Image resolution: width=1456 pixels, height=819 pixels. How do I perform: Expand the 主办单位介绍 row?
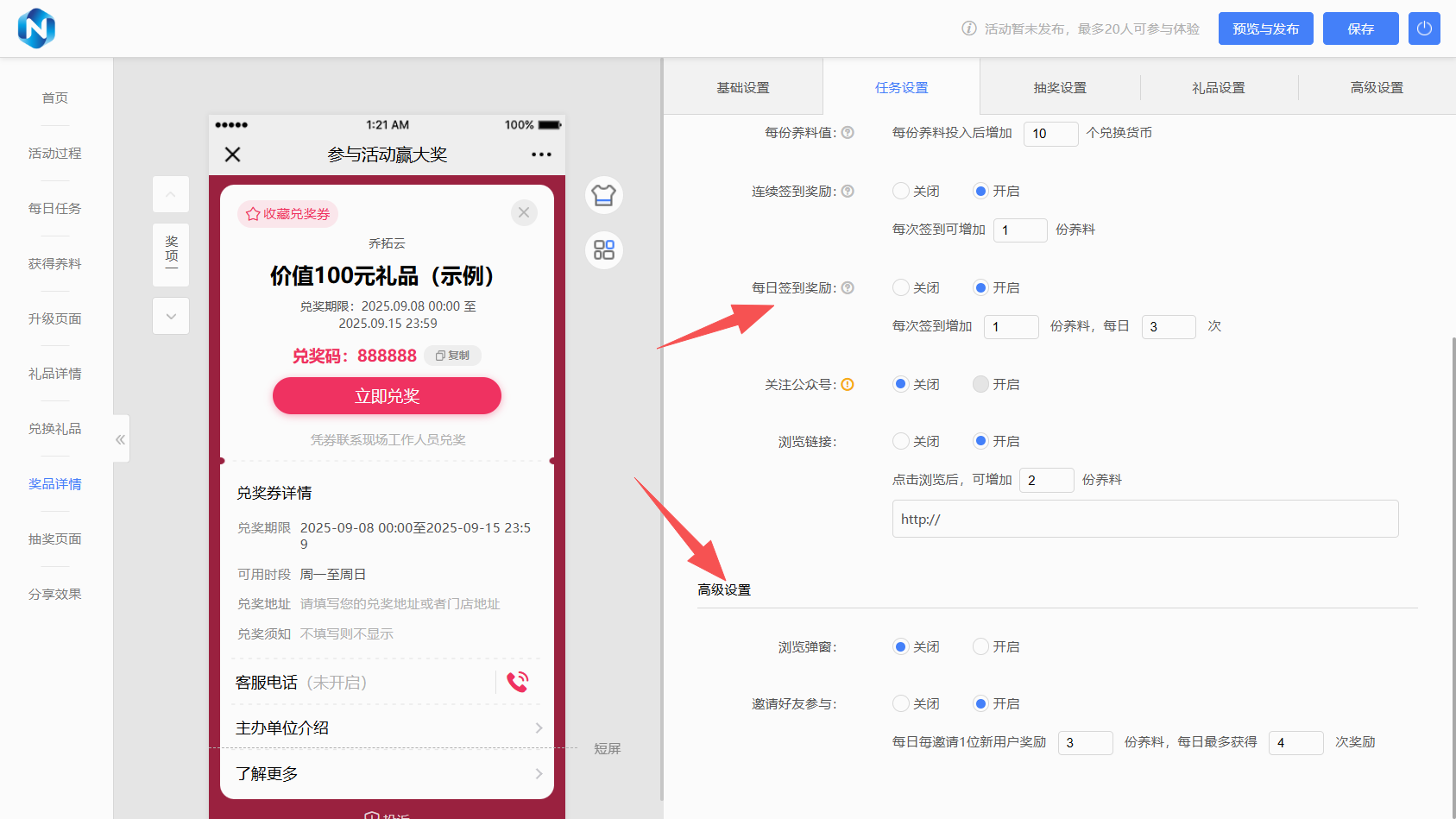click(387, 728)
